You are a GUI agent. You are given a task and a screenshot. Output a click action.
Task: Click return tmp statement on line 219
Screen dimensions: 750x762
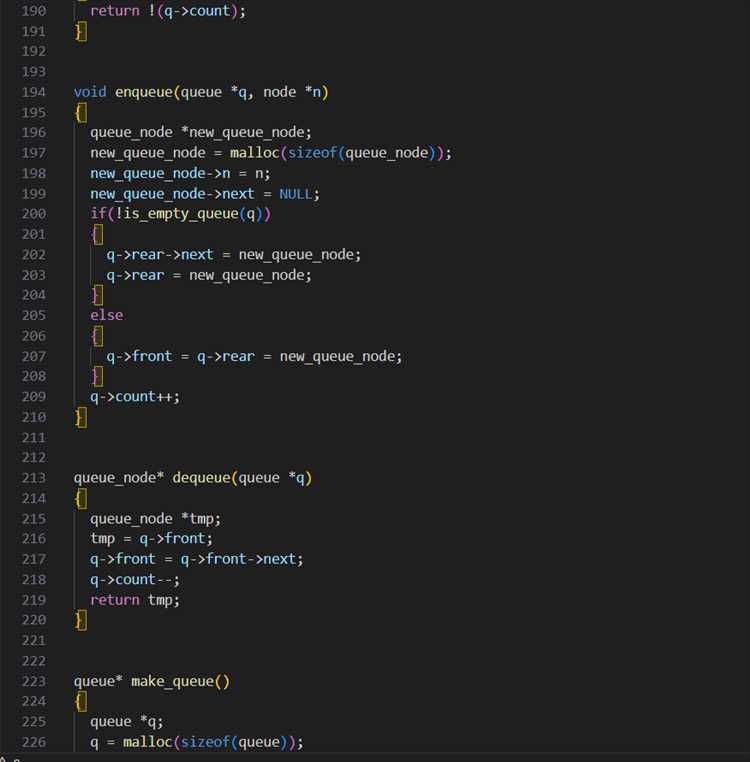[135, 600]
